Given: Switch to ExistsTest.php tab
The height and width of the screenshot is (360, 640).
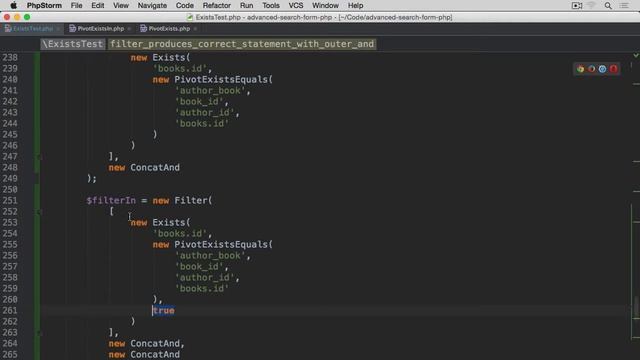Looking at the screenshot, I should click(x=33, y=29).
